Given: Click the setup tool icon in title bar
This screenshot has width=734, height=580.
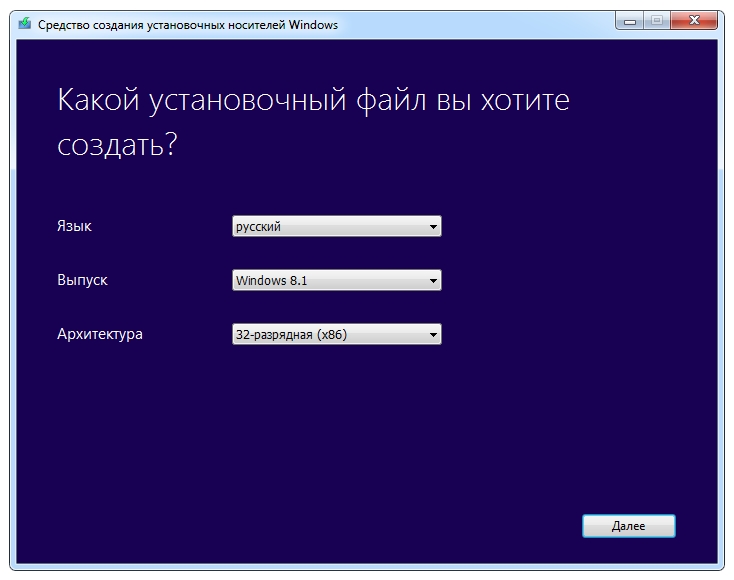Looking at the screenshot, I should tap(25, 25).
